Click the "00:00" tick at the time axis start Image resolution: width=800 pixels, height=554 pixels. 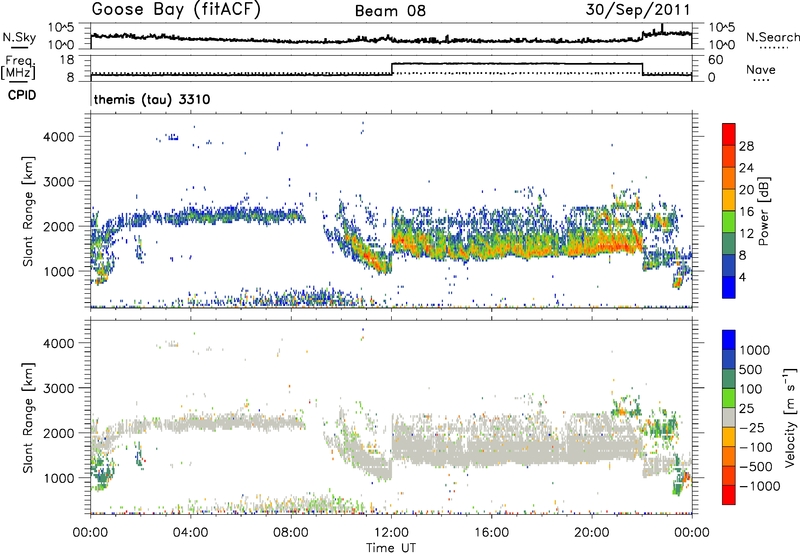[90, 533]
